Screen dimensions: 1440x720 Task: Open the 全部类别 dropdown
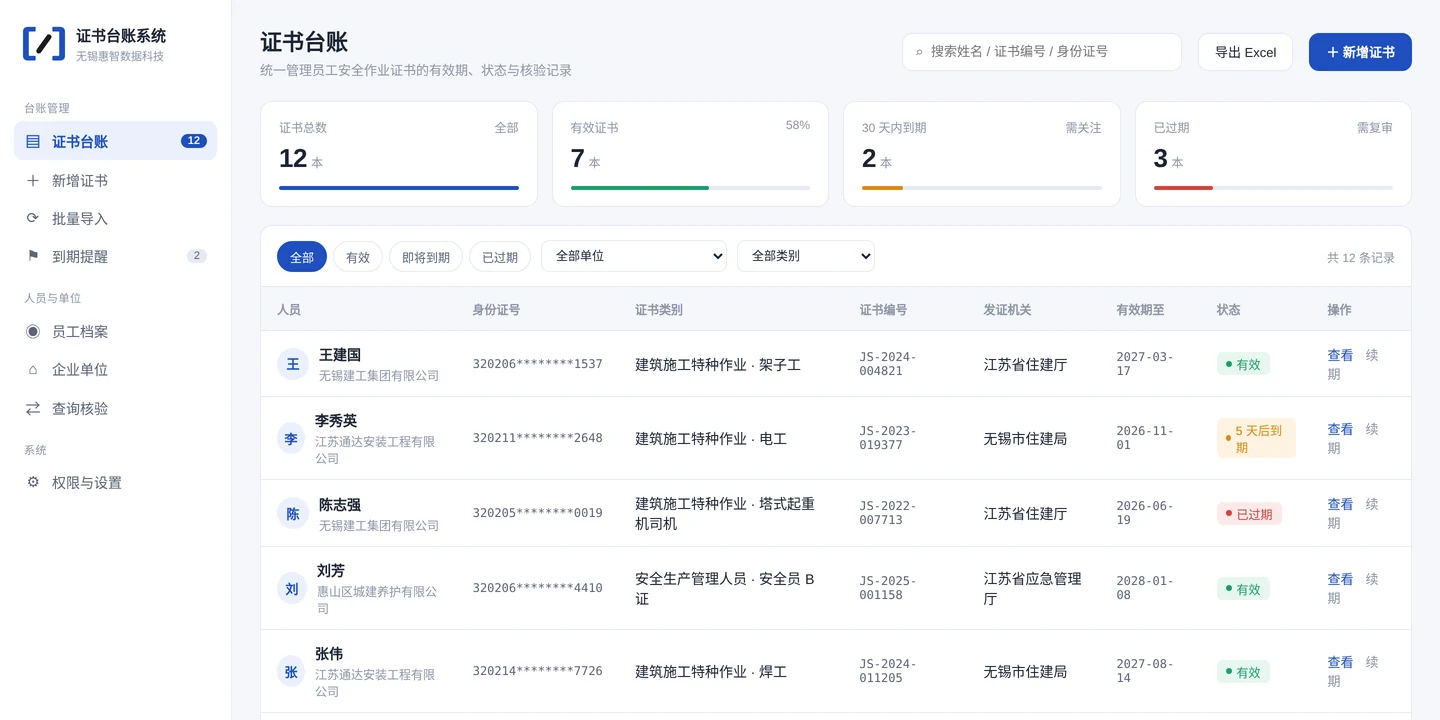(806, 256)
